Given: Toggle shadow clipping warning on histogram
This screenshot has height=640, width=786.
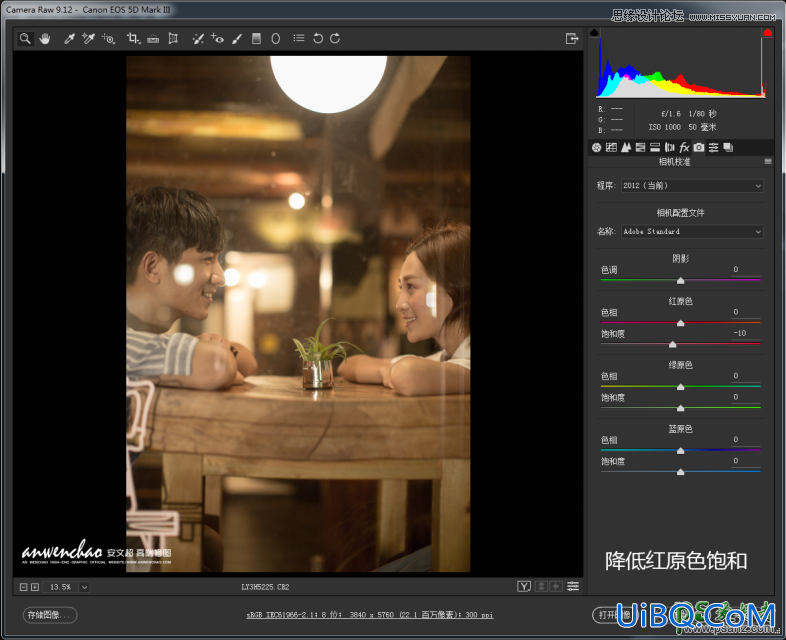Looking at the screenshot, I should coord(595,33).
